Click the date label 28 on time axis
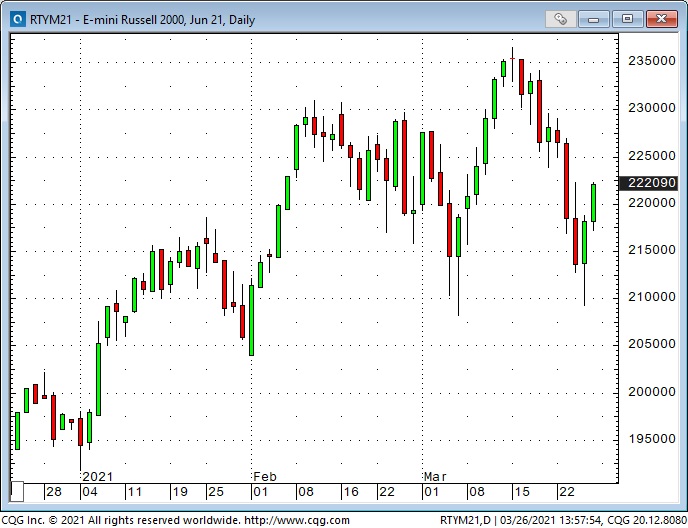 click(54, 492)
